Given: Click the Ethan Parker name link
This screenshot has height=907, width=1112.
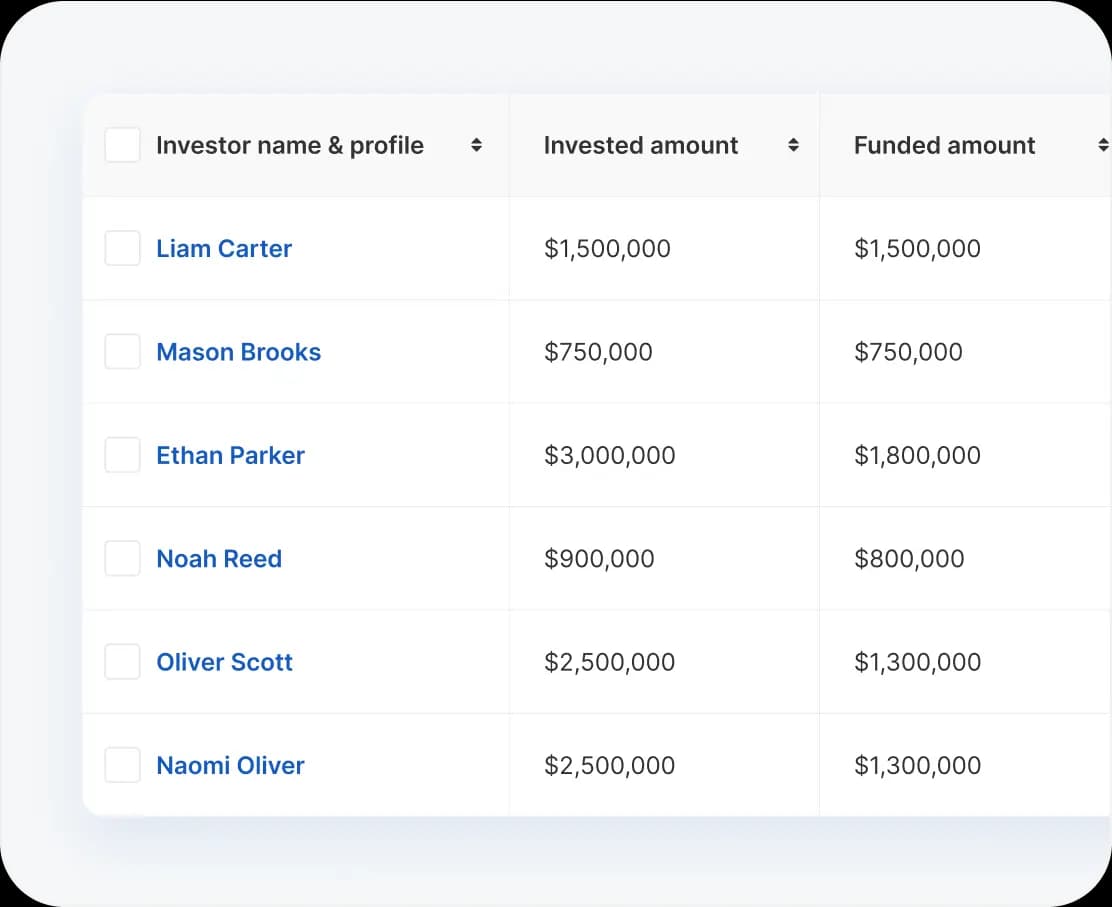Looking at the screenshot, I should coord(230,455).
